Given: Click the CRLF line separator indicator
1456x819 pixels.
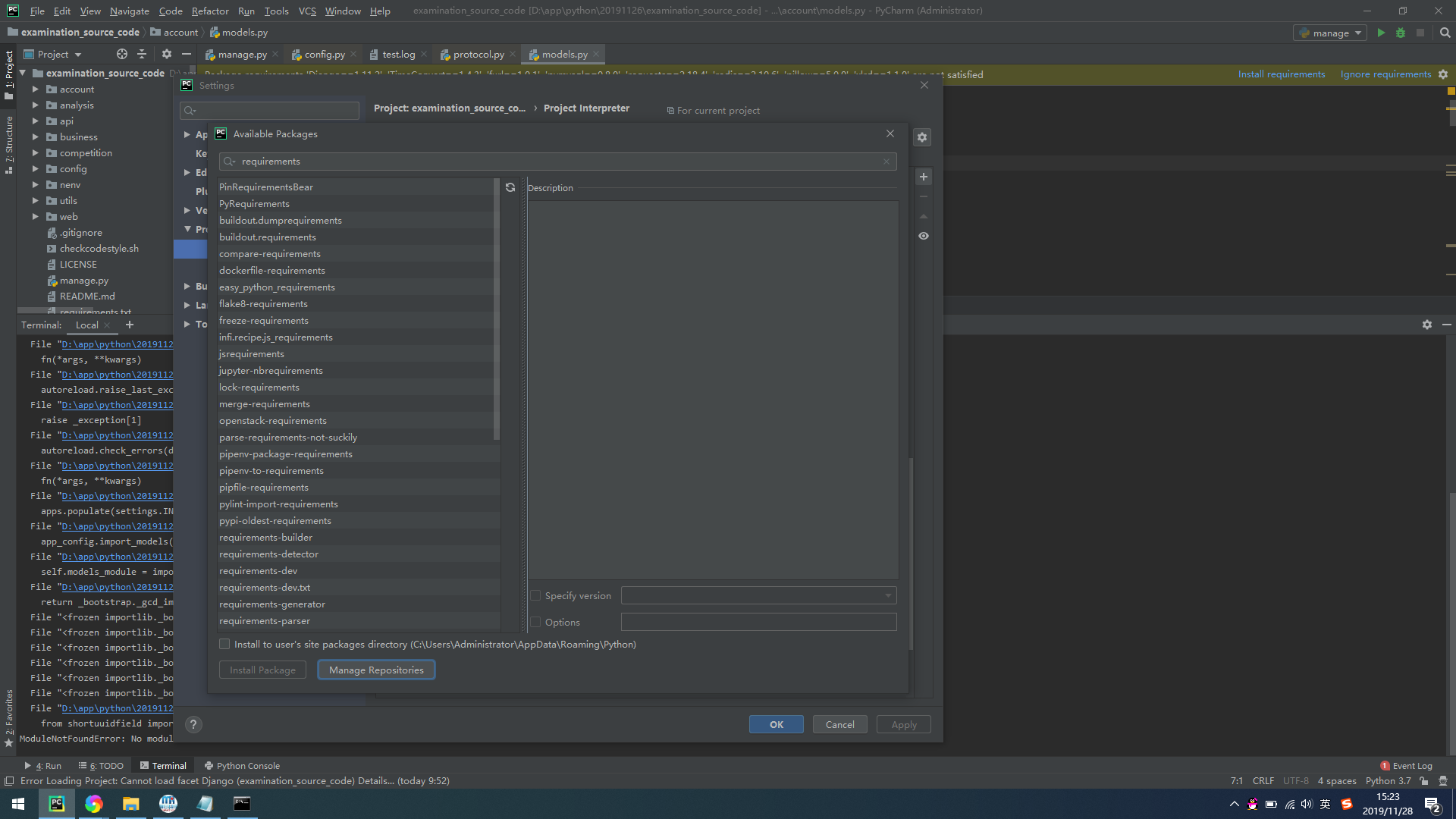Looking at the screenshot, I should click(1263, 781).
